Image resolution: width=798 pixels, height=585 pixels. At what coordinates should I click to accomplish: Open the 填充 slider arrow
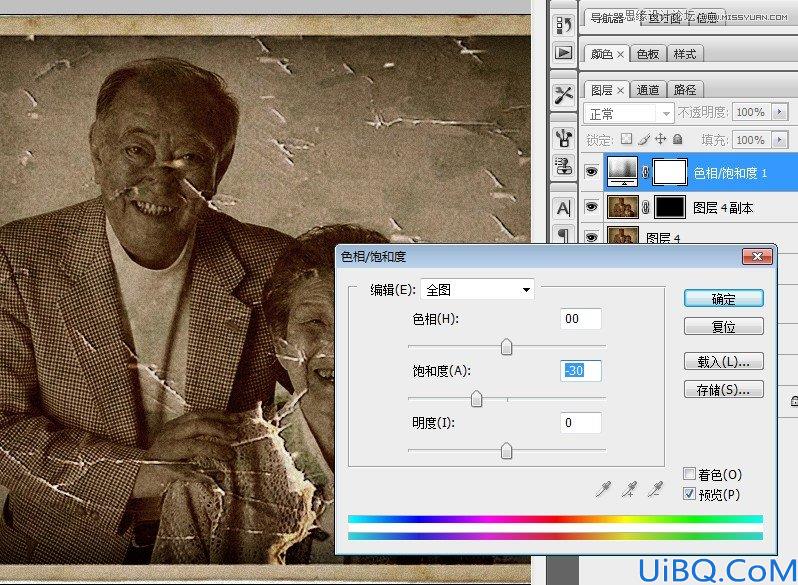[x=779, y=140]
